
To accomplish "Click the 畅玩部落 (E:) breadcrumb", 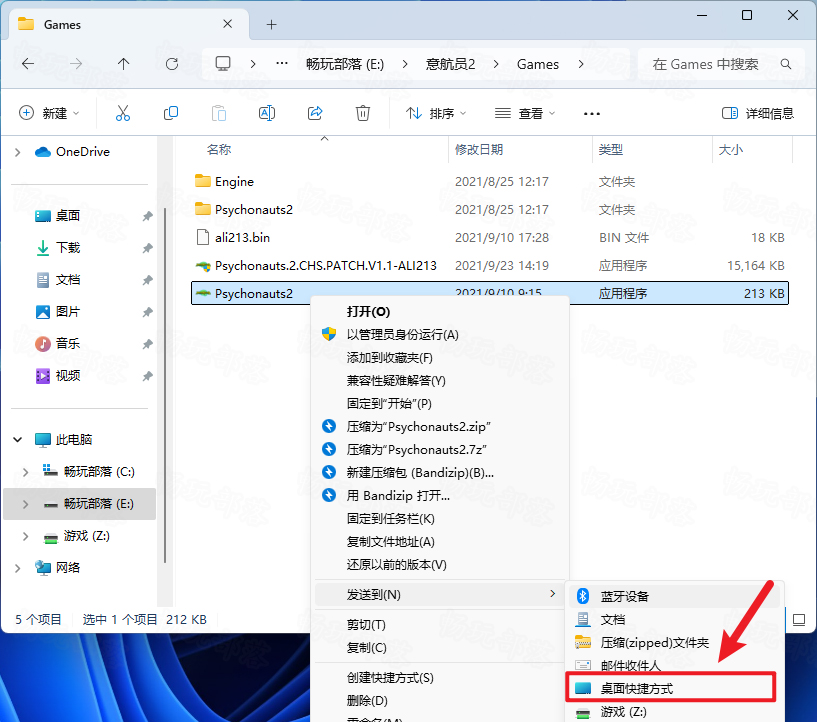I will [x=345, y=64].
